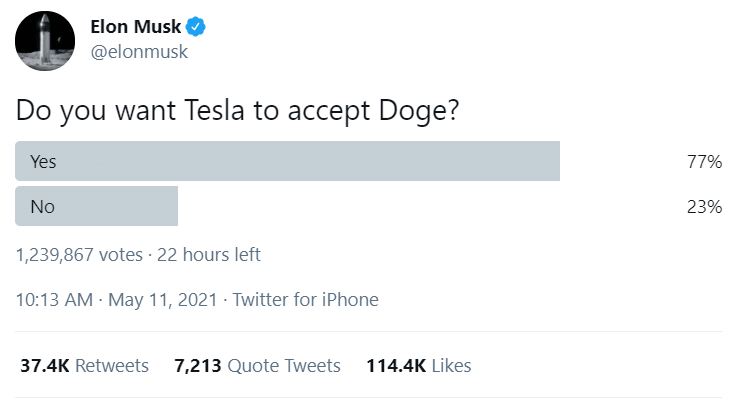
Task: Choose the Yes poll option bar
Action: [288, 161]
